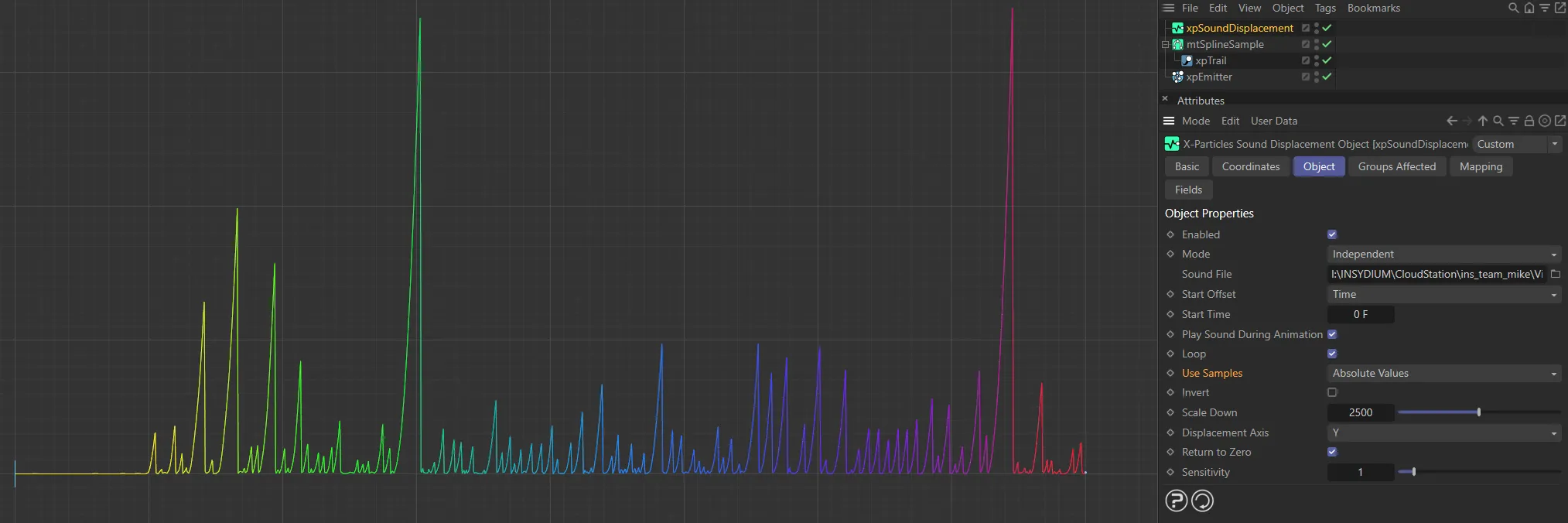Uncheck the Loop checkbox
1568x523 pixels.
pos(1332,354)
